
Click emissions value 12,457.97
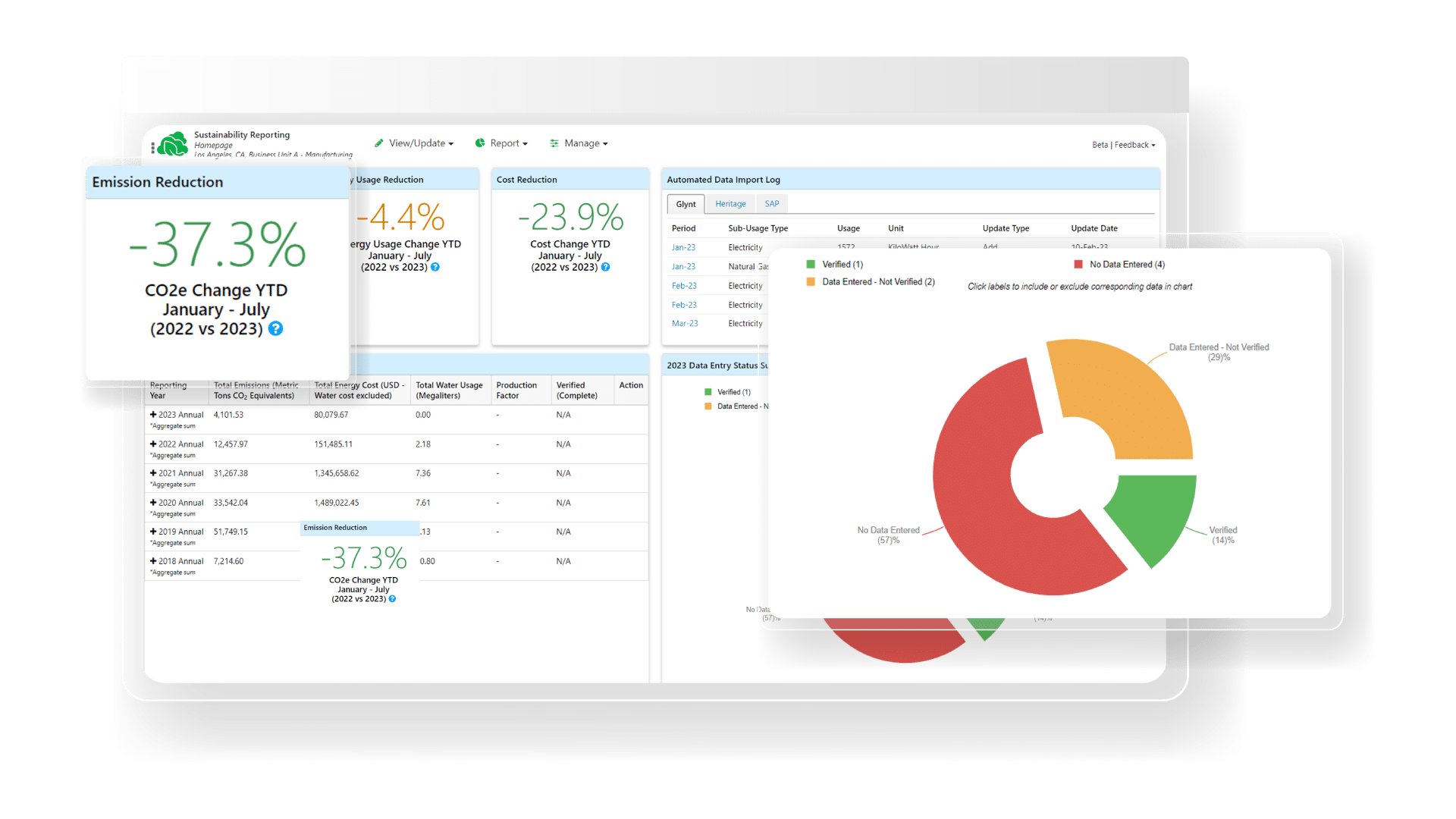tap(231, 444)
